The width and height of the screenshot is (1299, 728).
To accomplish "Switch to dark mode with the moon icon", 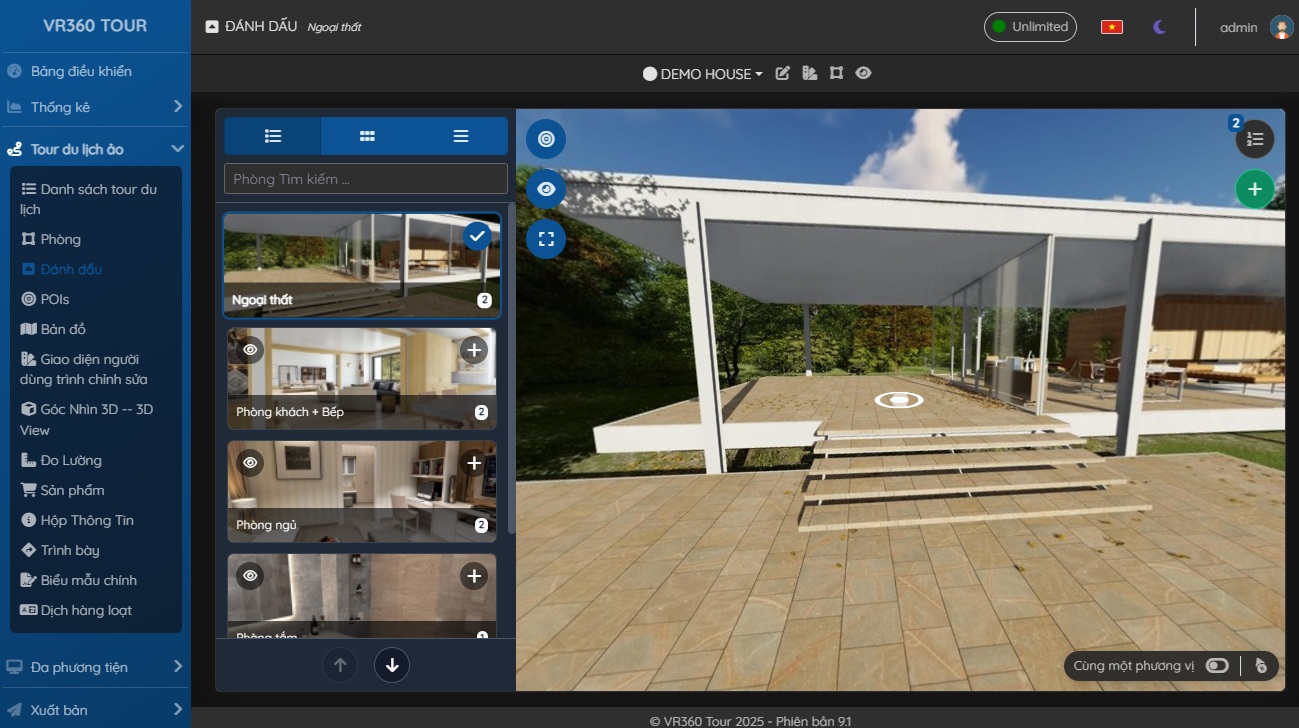I will (x=1159, y=27).
